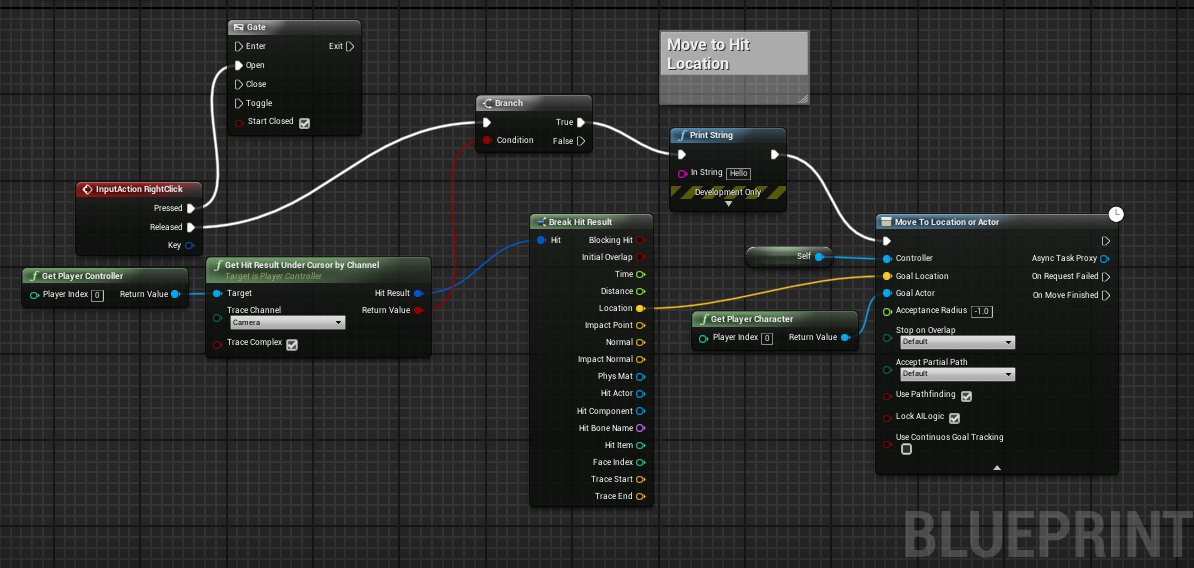Click the Get Hit Result Target pin
This screenshot has width=1194, height=568.
217,293
